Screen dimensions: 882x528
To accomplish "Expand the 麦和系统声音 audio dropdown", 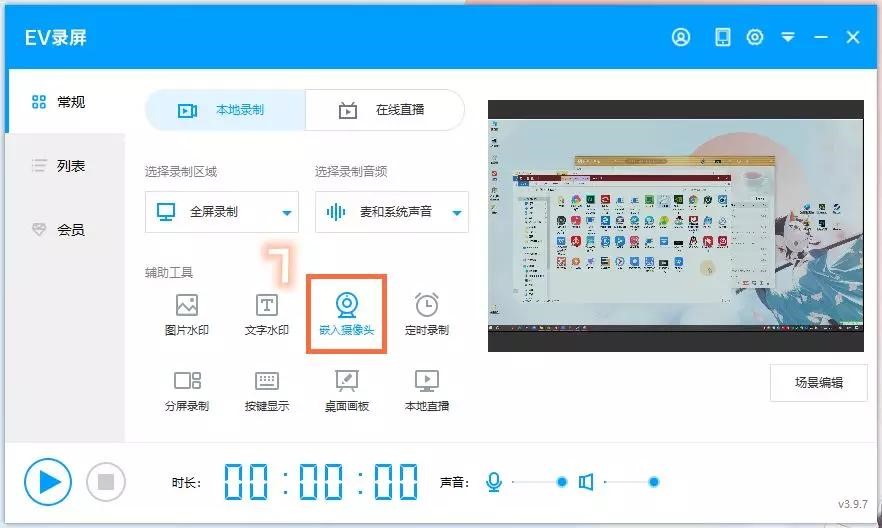I will (392, 212).
